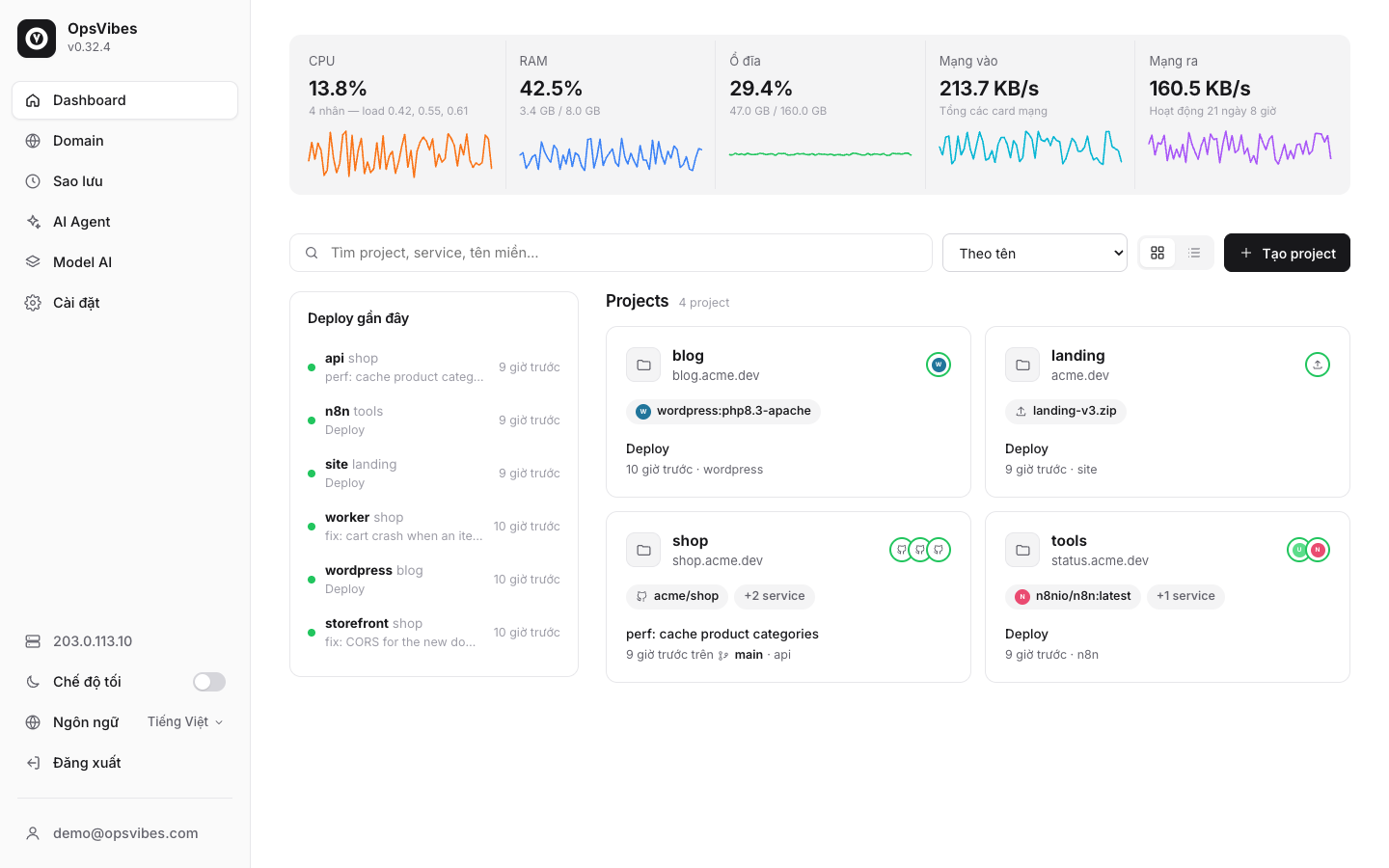The width and height of the screenshot is (1389, 868).
Task: Open the AI Agent section
Action: pos(125,222)
